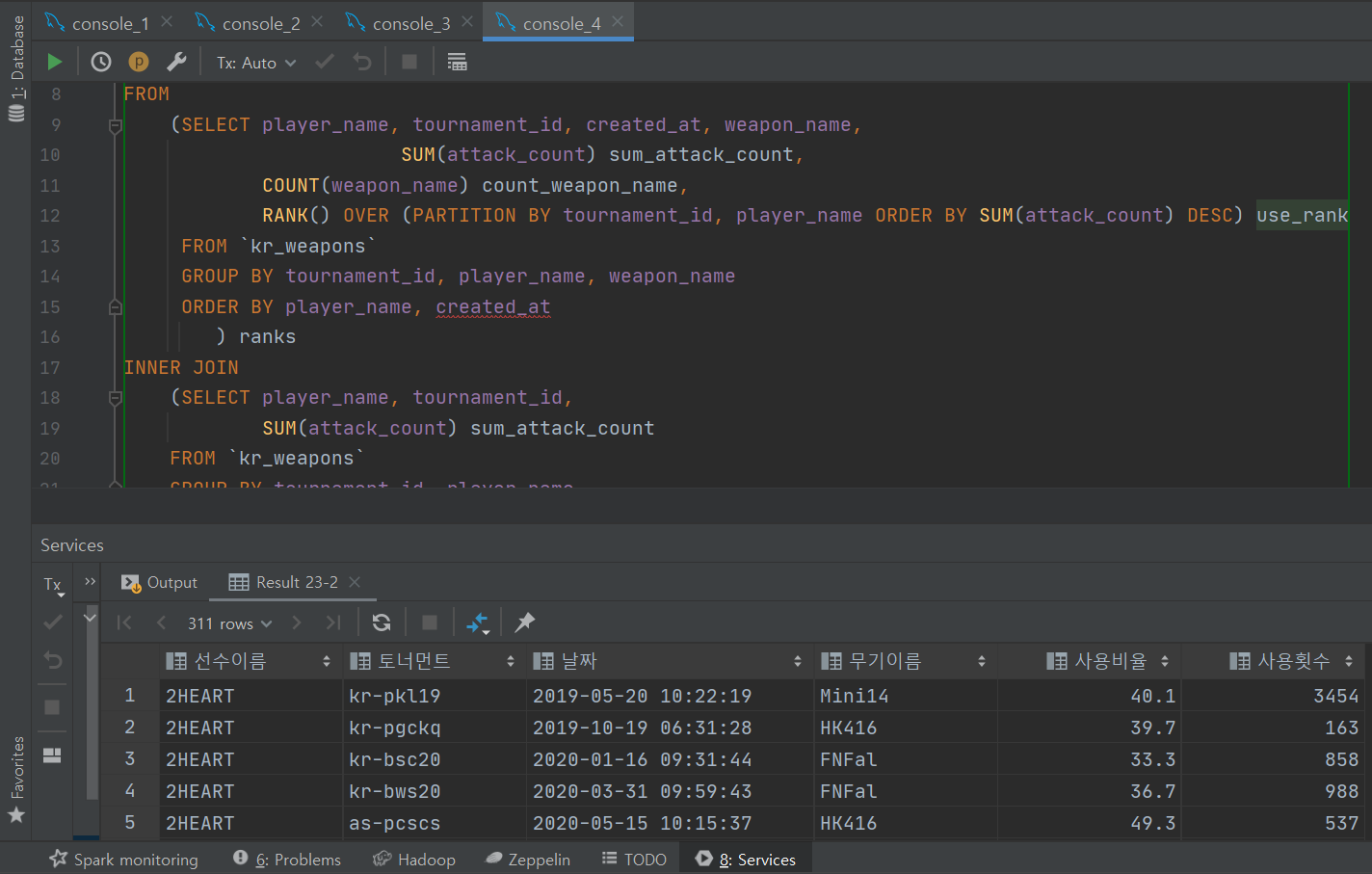Image resolution: width=1372 pixels, height=874 pixels.
Task: Open the query history clock icon
Action: 101,62
